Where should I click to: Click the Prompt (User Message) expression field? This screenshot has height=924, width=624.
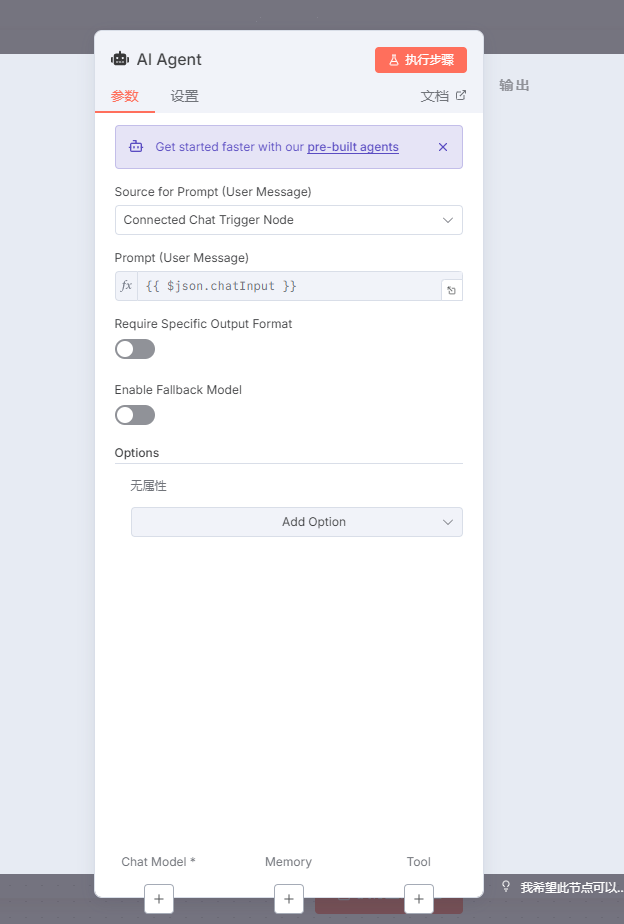290,286
